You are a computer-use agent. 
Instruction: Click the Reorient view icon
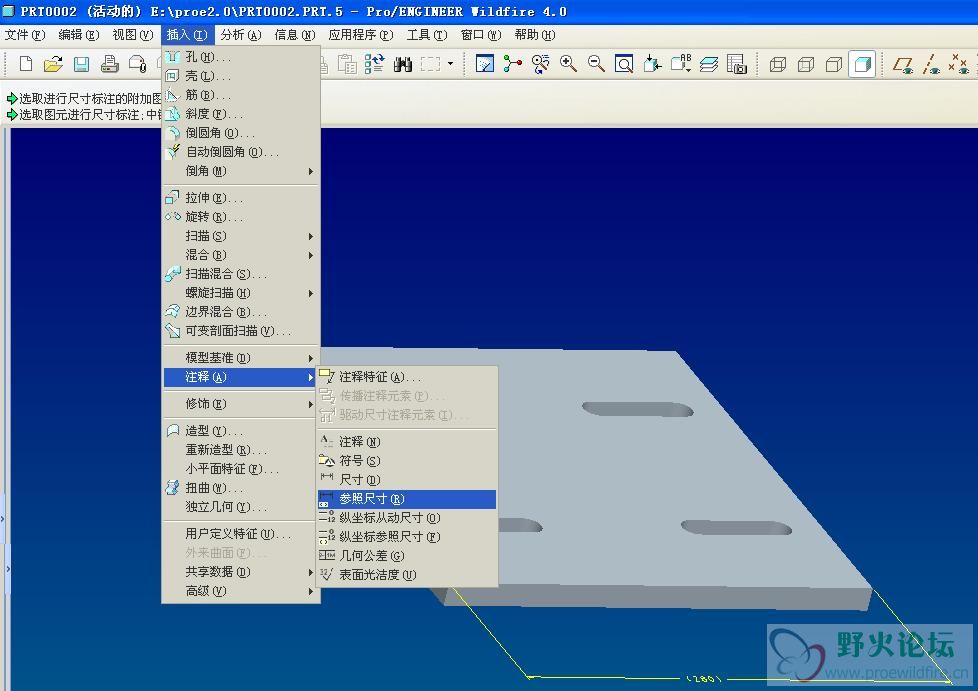[x=652, y=64]
